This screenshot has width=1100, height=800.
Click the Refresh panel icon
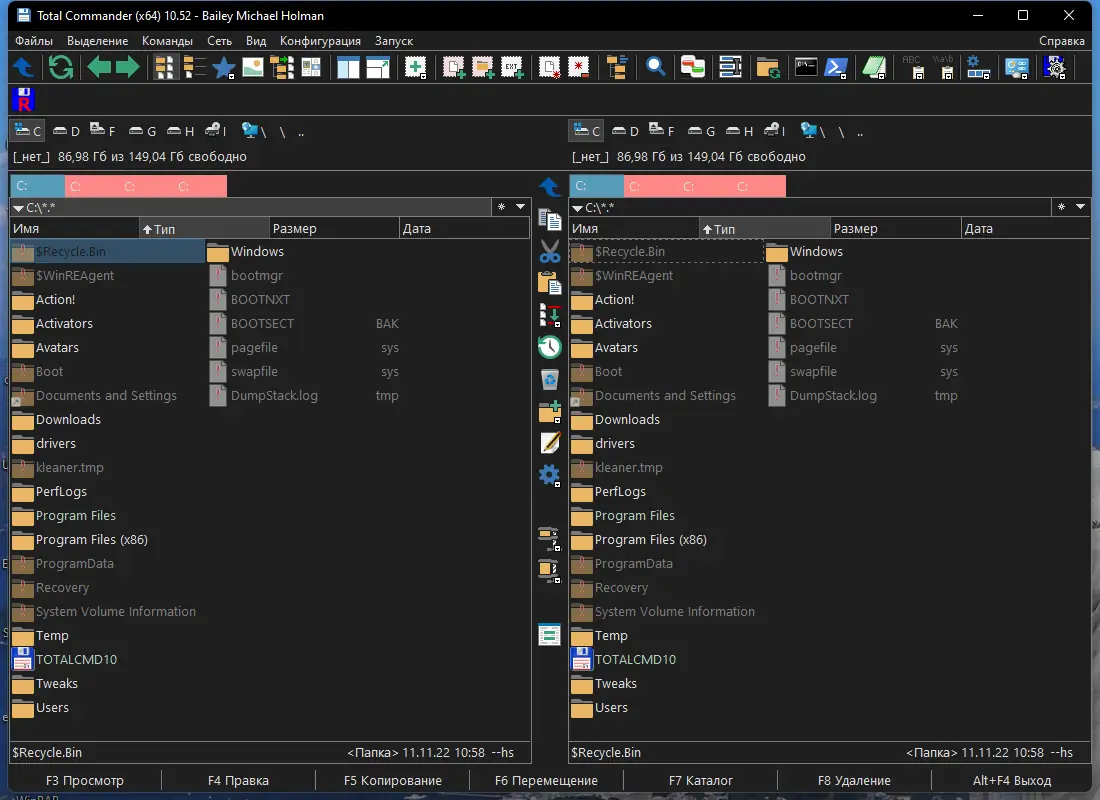coord(60,67)
